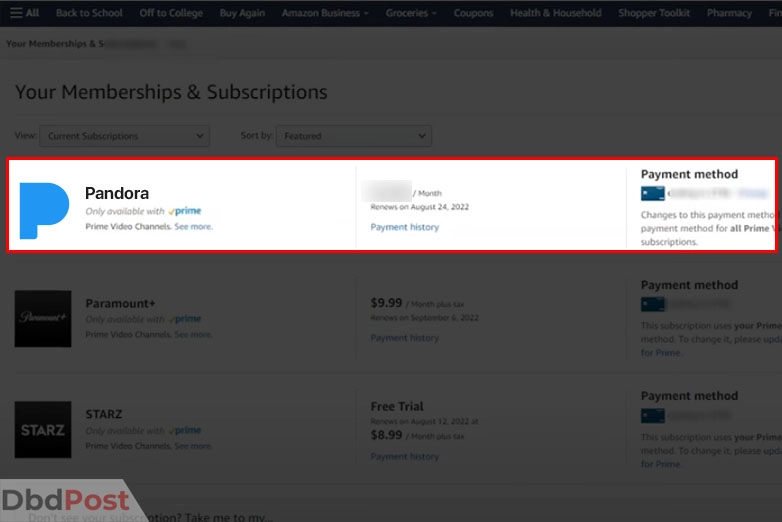The height and width of the screenshot is (522, 782).
Task: Select the Pandora subscription title
Action: tap(117, 193)
